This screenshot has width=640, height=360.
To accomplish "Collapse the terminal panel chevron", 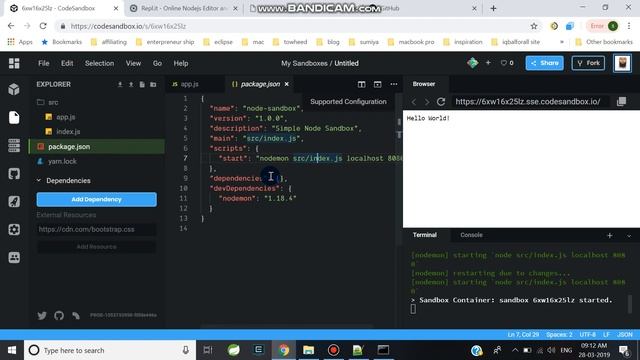I will (629, 236).
